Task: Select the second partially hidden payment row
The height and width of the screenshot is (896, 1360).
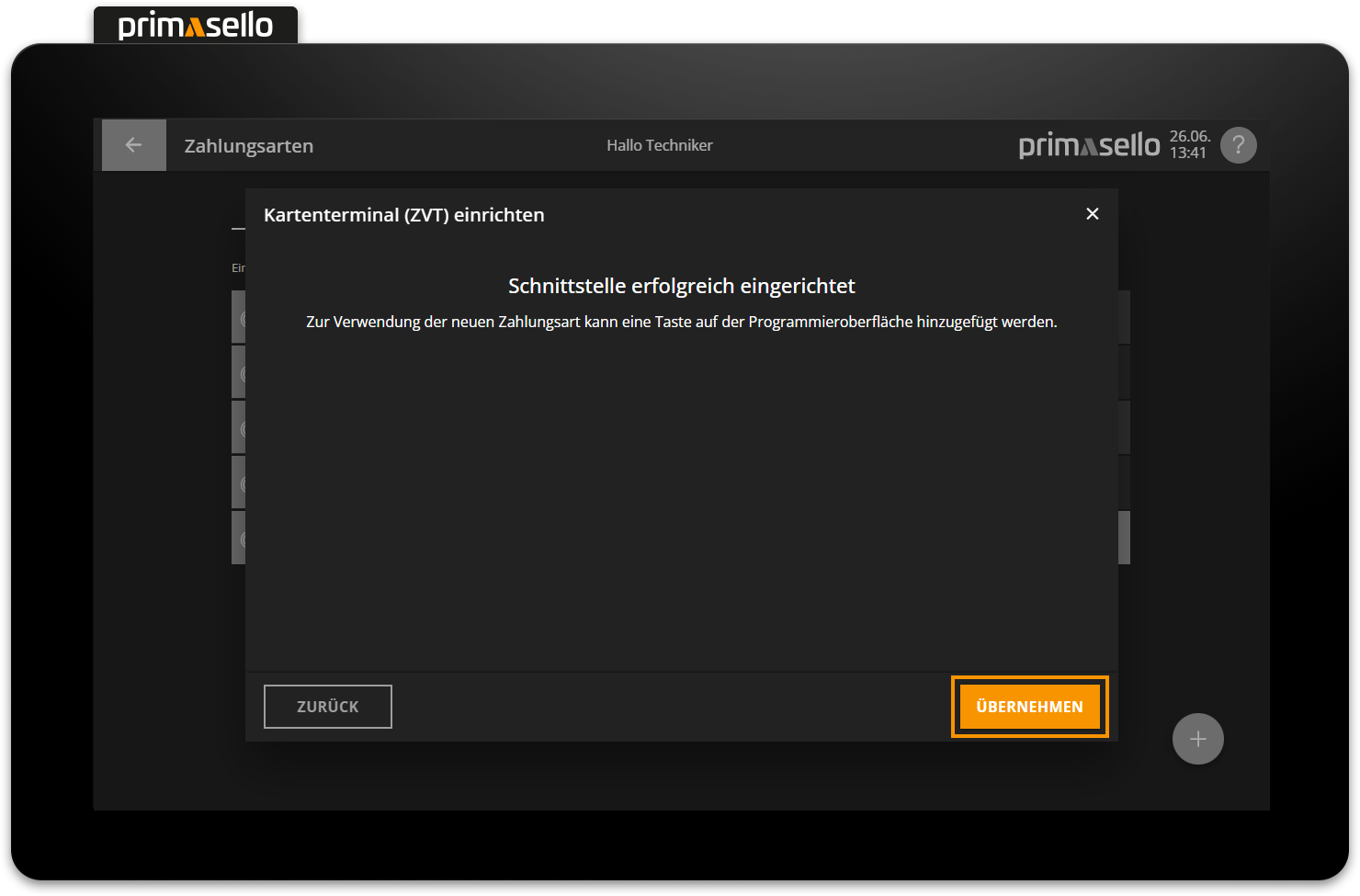Action: tap(238, 373)
